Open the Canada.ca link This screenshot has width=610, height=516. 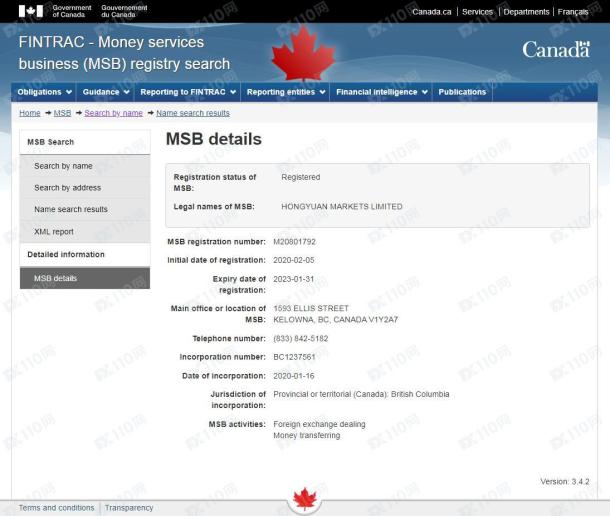tap(432, 12)
